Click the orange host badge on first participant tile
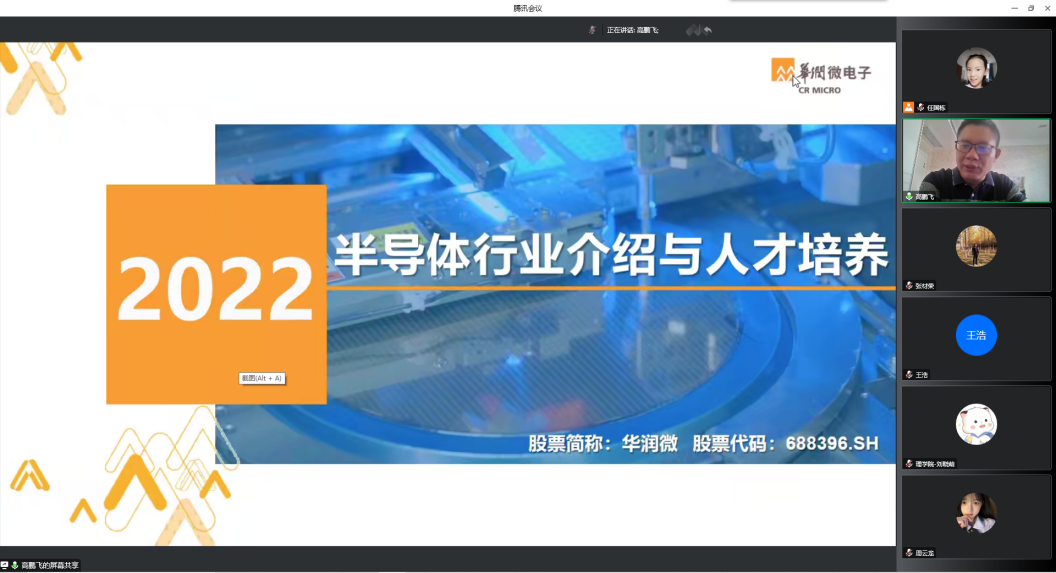Image resolution: width=1056 pixels, height=573 pixels. [908, 107]
